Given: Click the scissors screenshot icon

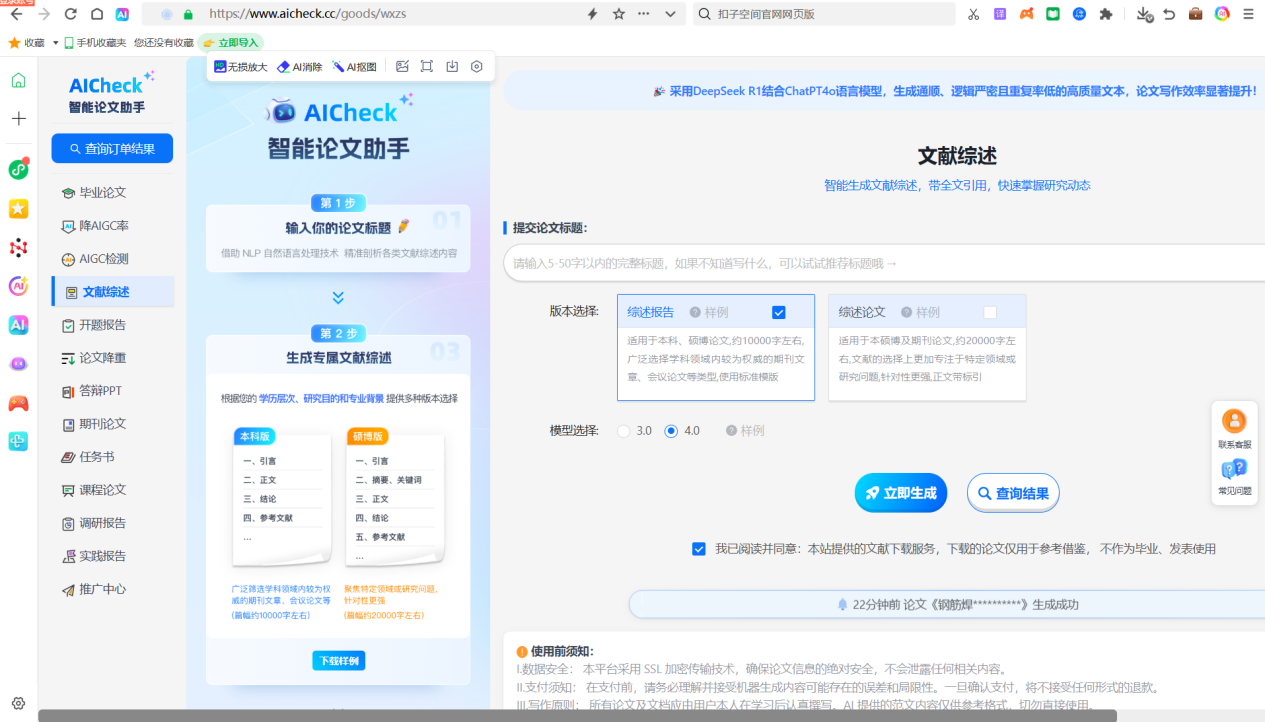Looking at the screenshot, I should 974,14.
